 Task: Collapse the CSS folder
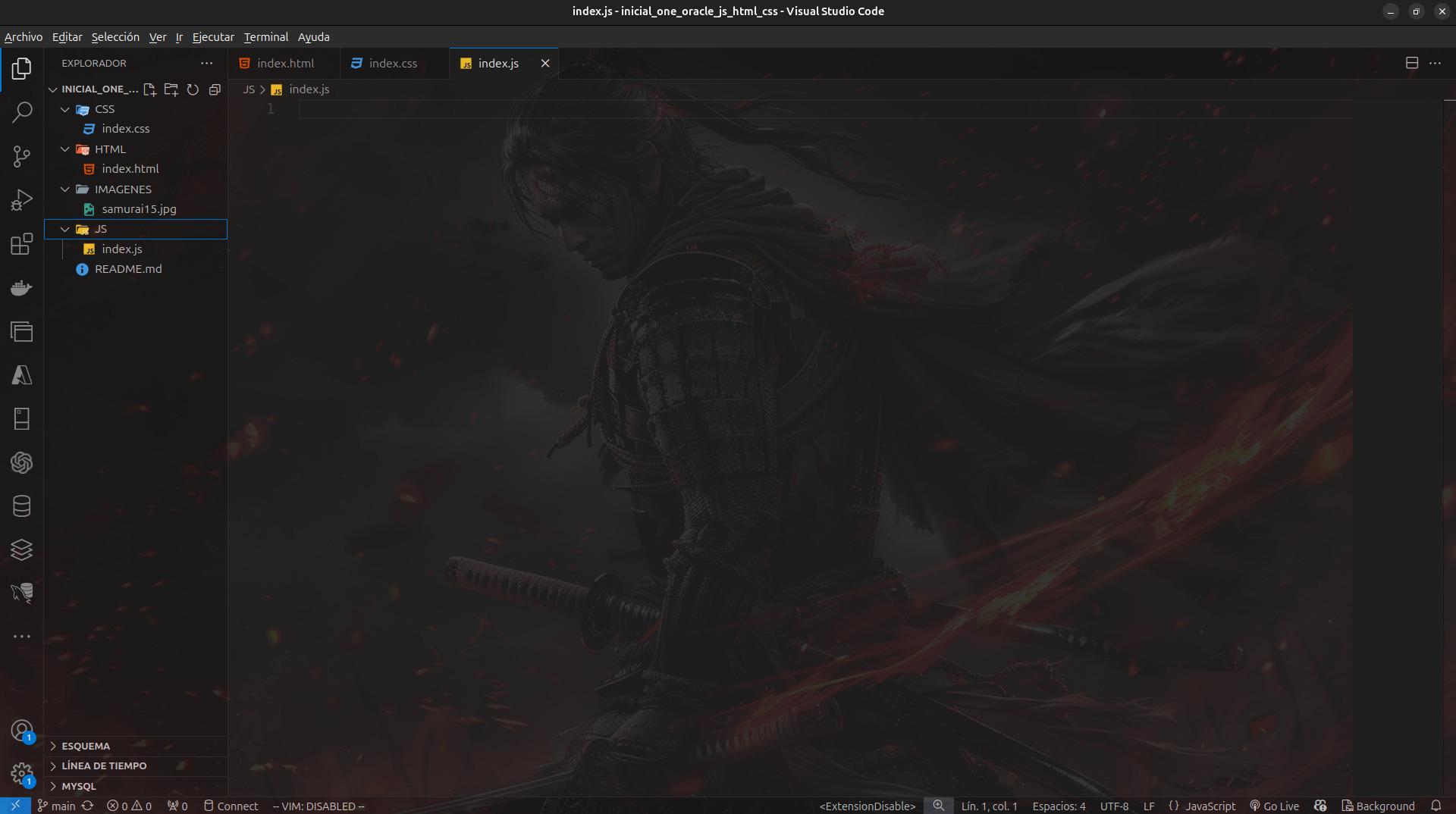[x=65, y=109]
